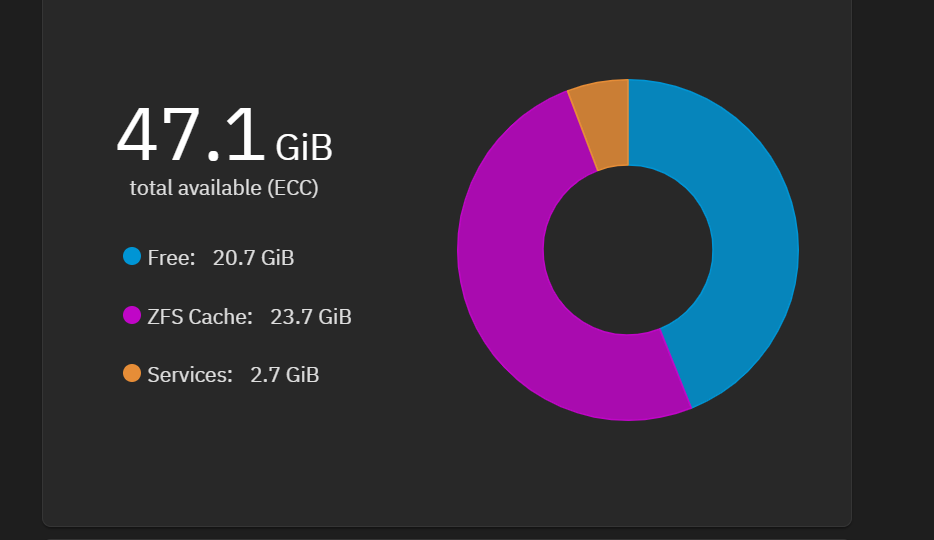Click the 'ZFS Cache:' legend label
Image resolution: width=934 pixels, height=540 pixels.
(200, 317)
